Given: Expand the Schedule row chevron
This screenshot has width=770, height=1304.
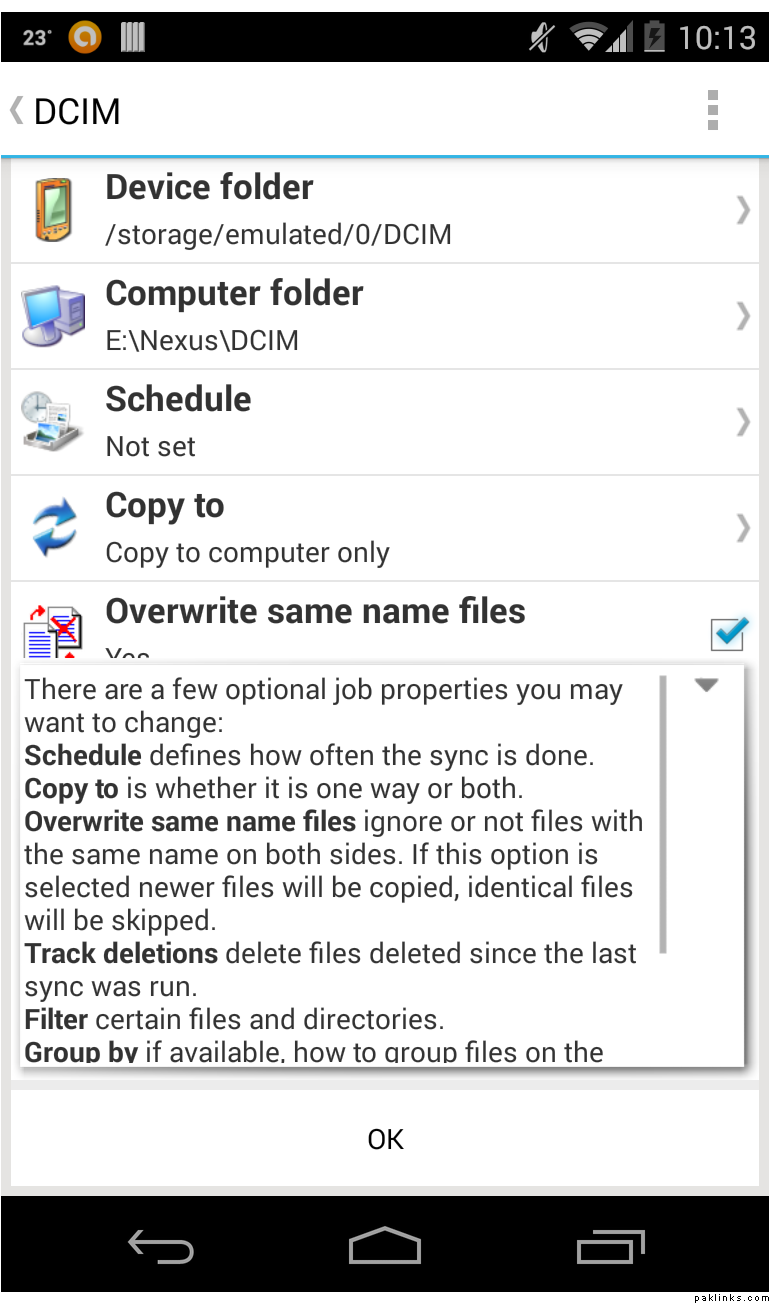Looking at the screenshot, I should 742,422.
